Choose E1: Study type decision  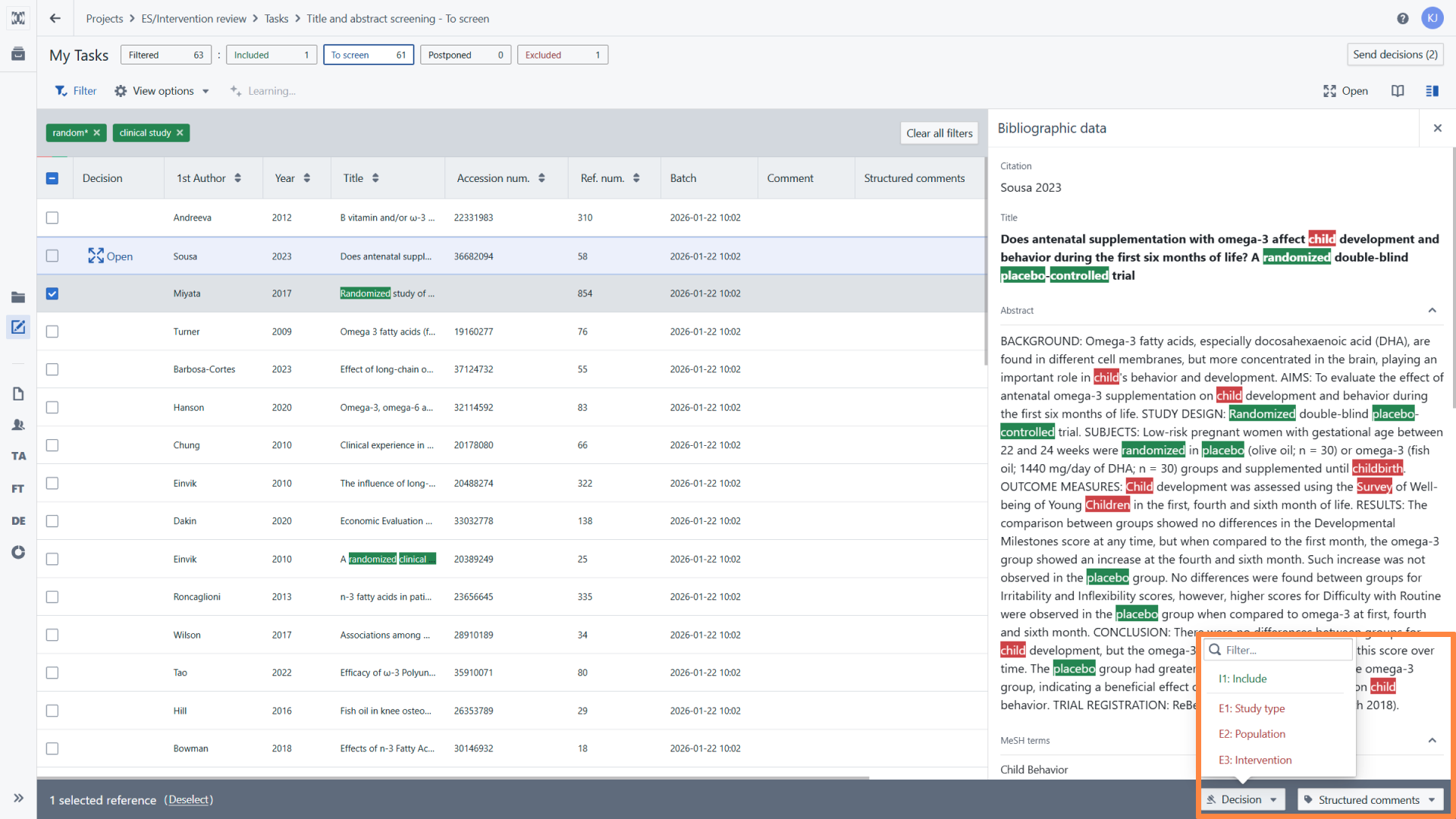(1251, 708)
